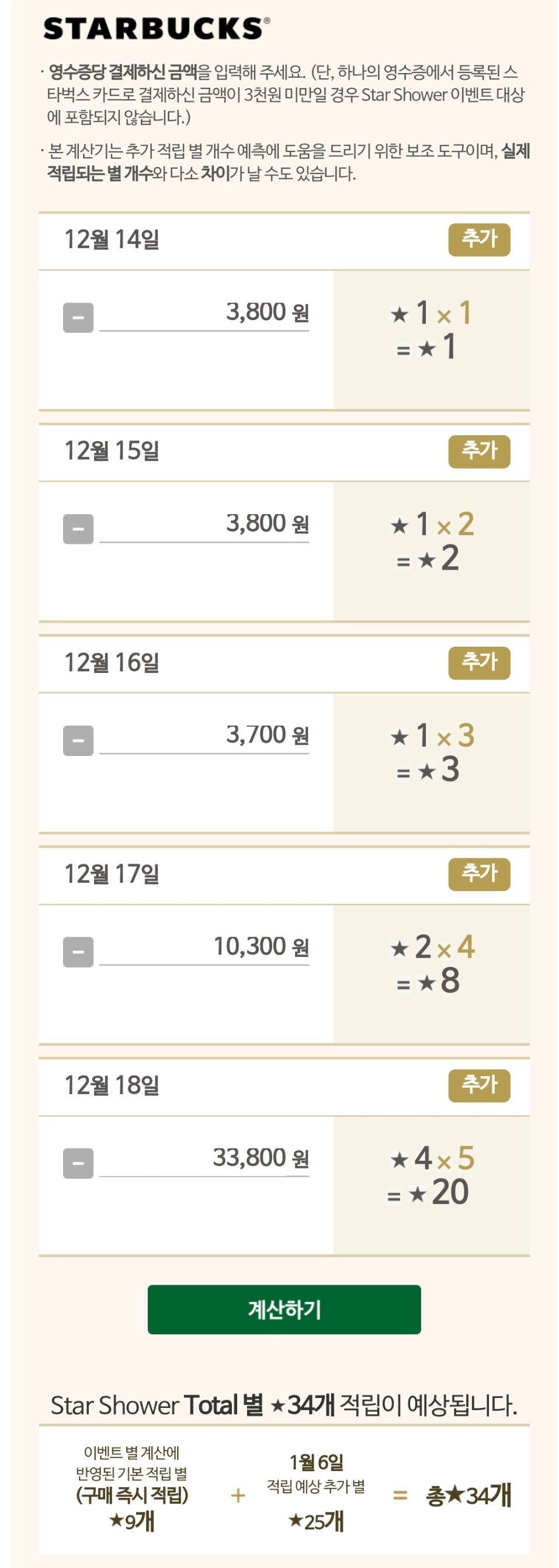This screenshot has height=1568, width=559.
Task: Edit the 10,300 원 amount field
Action: point(204,947)
